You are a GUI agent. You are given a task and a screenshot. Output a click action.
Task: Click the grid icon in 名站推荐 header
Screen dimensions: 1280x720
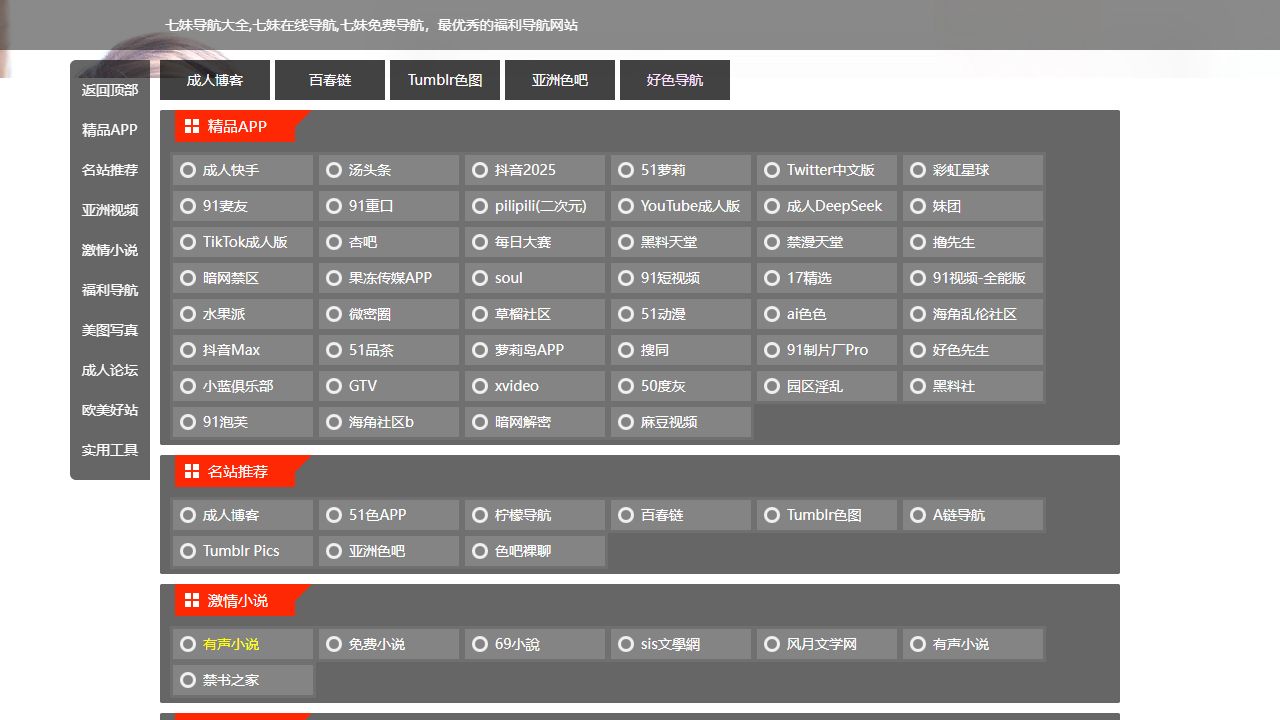click(192, 471)
